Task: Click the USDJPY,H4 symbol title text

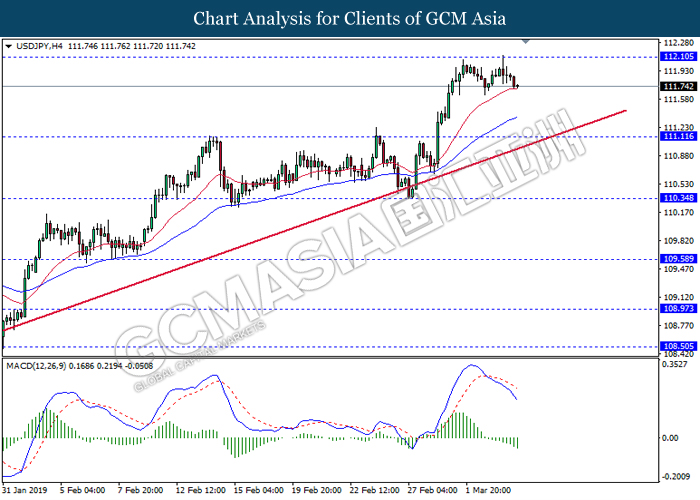Action: (x=39, y=46)
